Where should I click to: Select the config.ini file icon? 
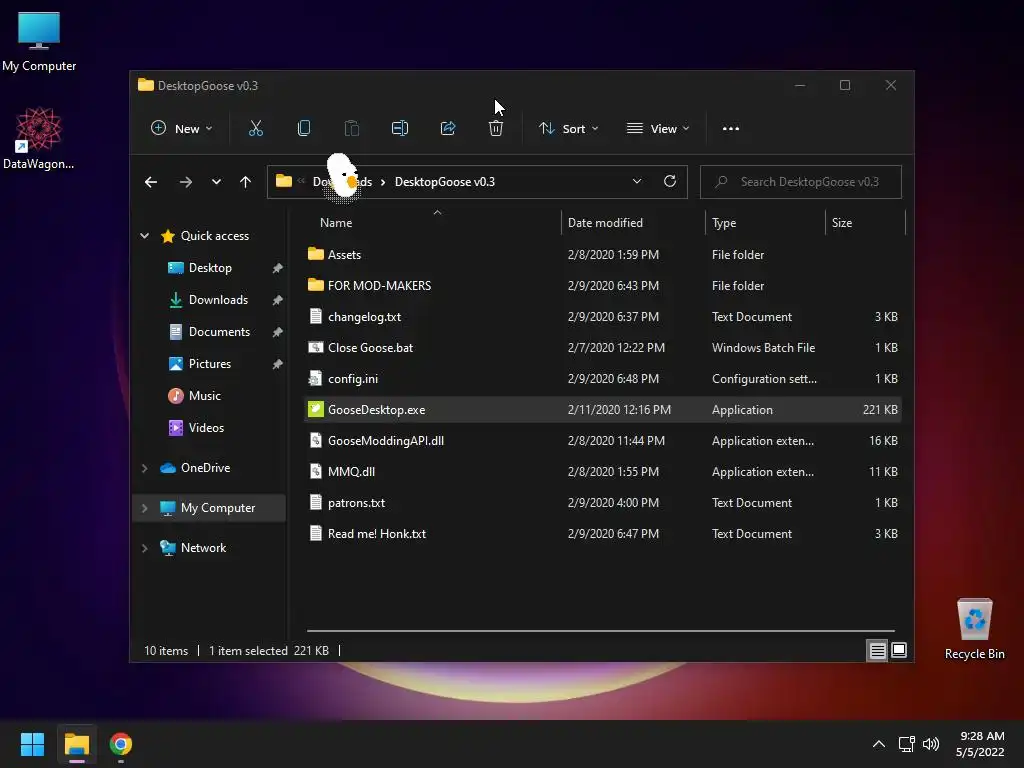[315, 379]
